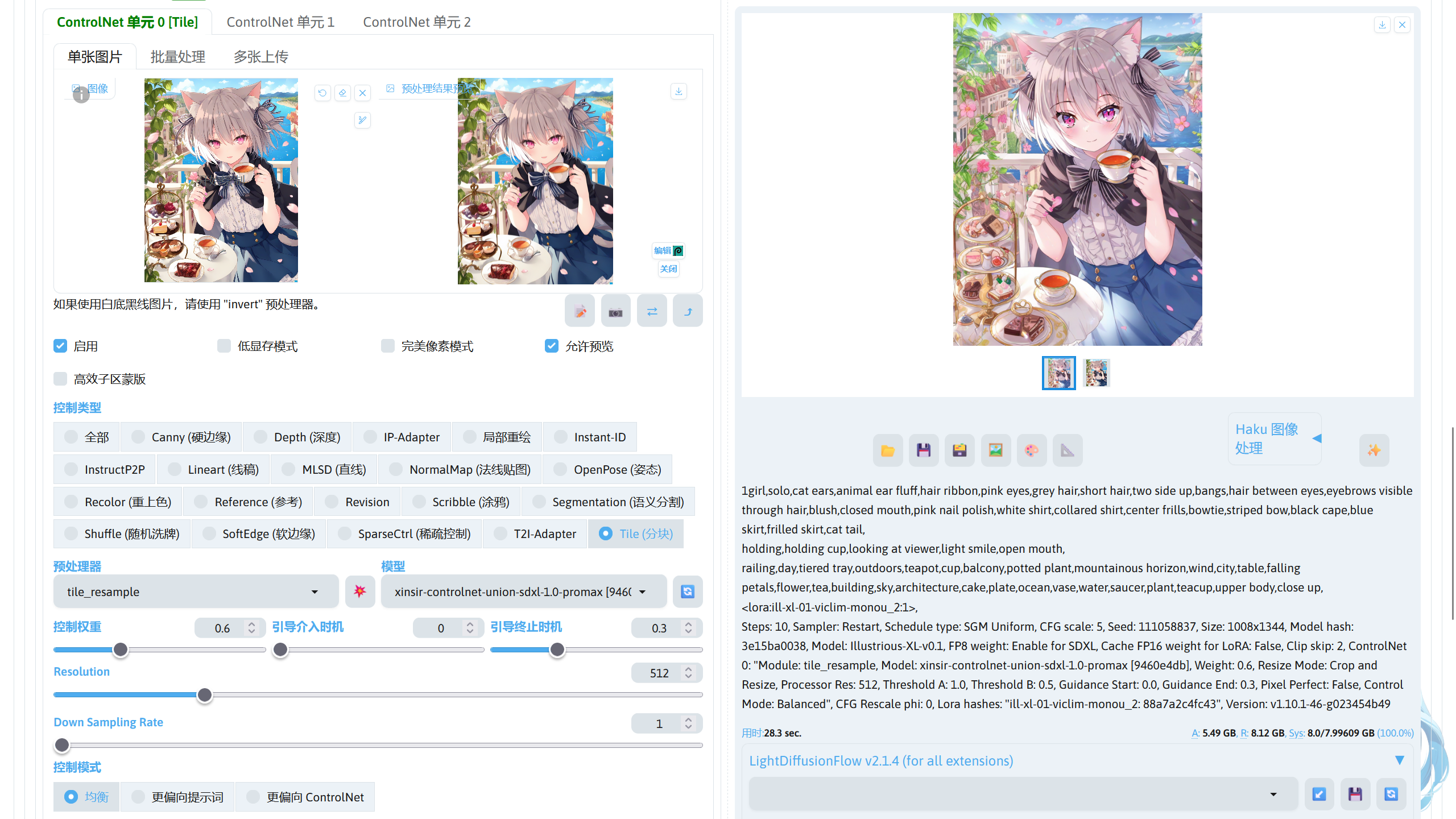Switch to ControlNet 单元 1 tab
1456x819 pixels.
tap(280, 22)
